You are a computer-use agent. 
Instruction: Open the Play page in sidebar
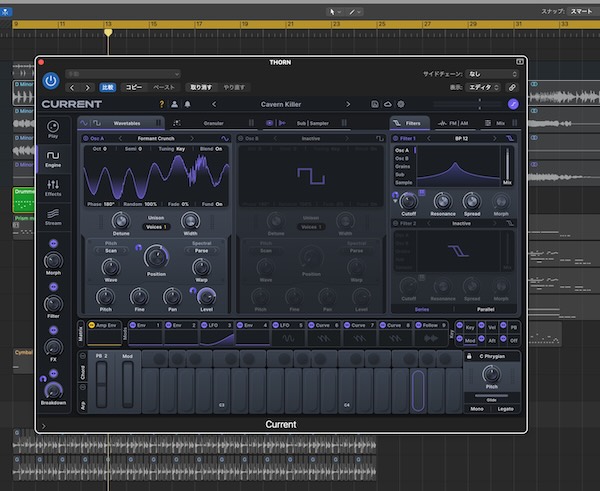[53, 129]
